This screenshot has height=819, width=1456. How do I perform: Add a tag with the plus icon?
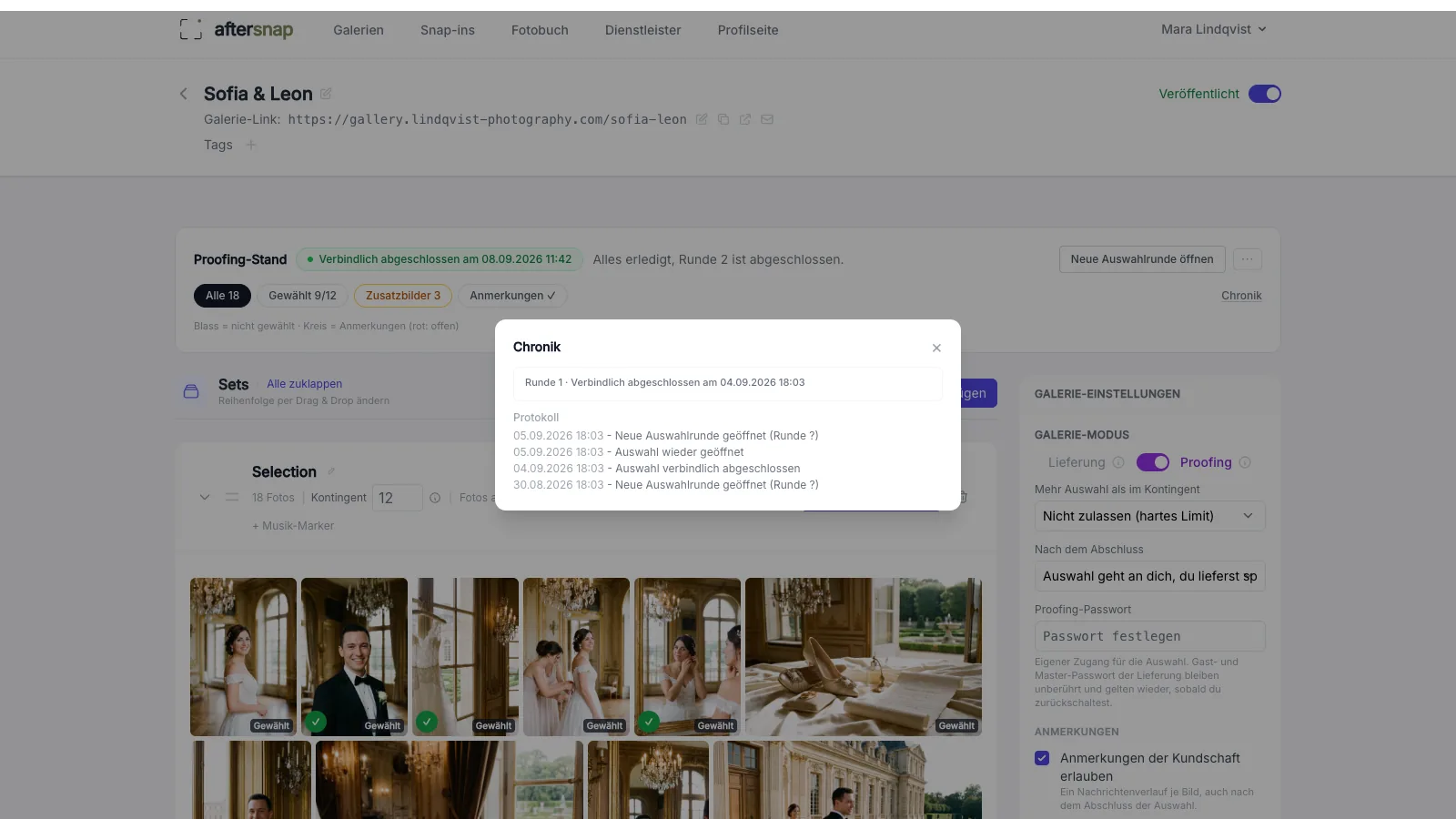coord(251,145)
